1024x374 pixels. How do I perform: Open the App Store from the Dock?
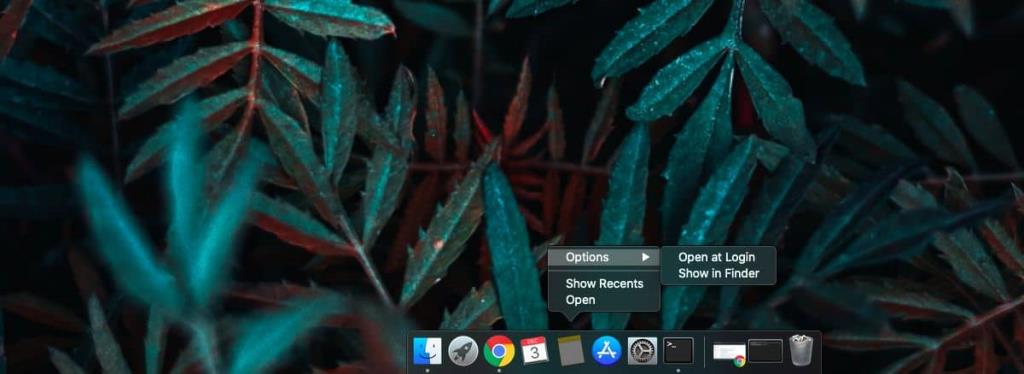tap(606, 351)
